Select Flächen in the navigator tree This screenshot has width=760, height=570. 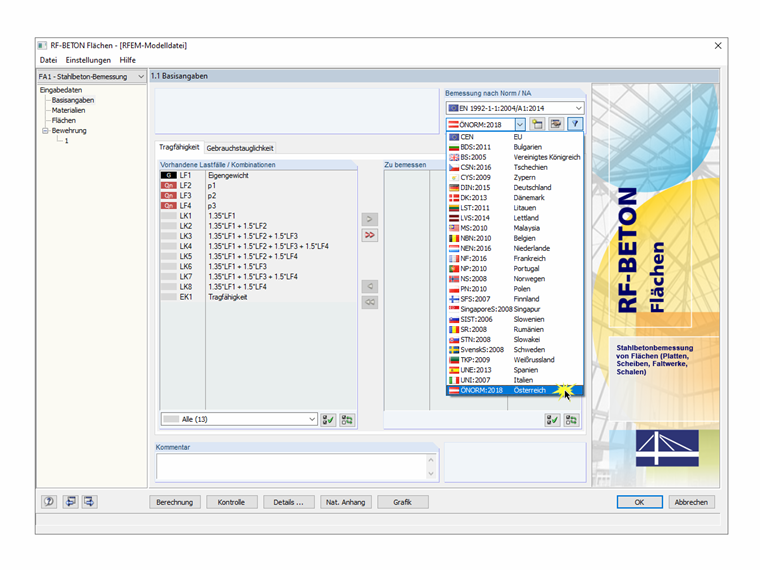63,121
